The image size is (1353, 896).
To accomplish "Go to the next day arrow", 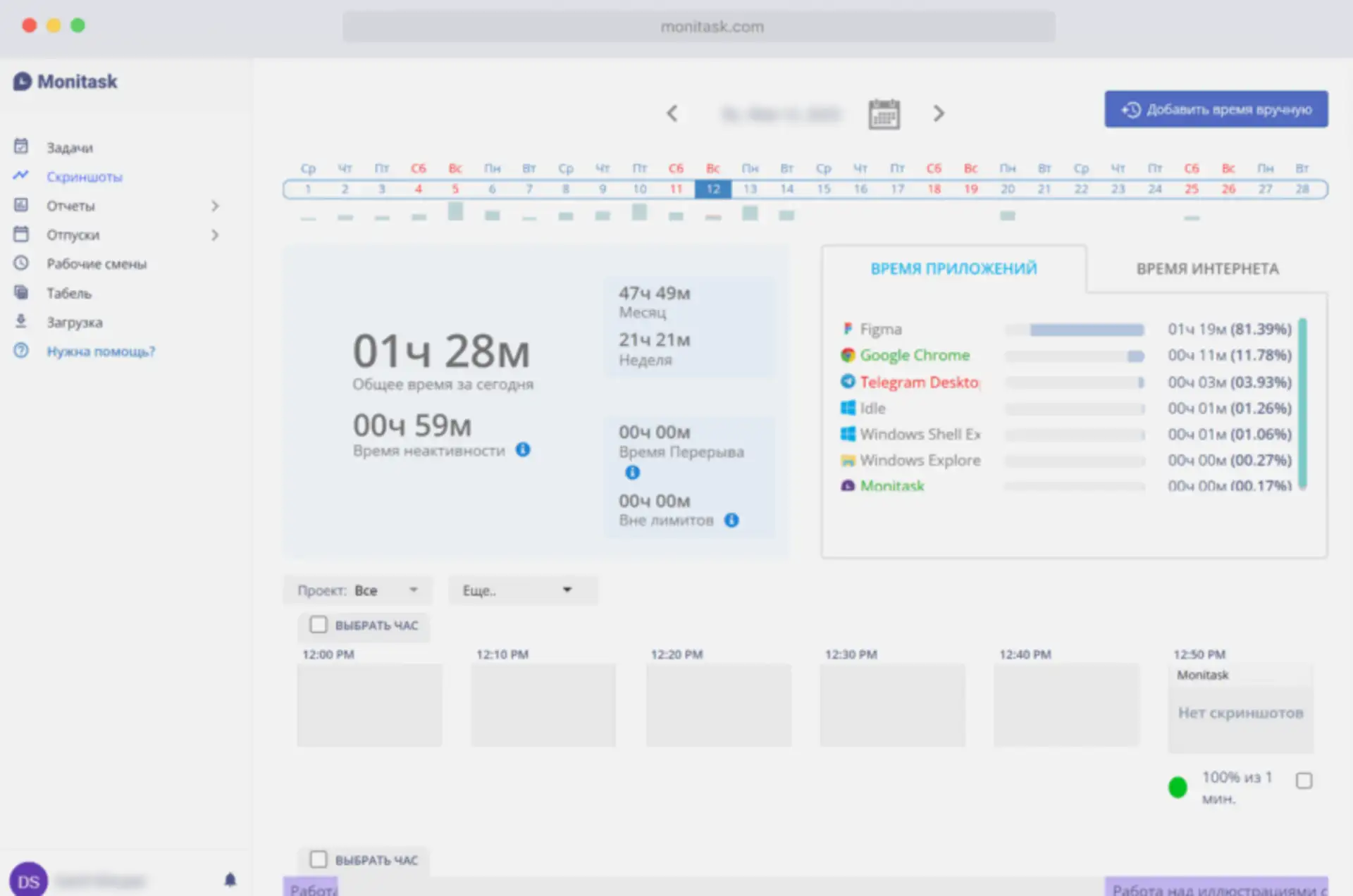I will [x=938, y=113].
